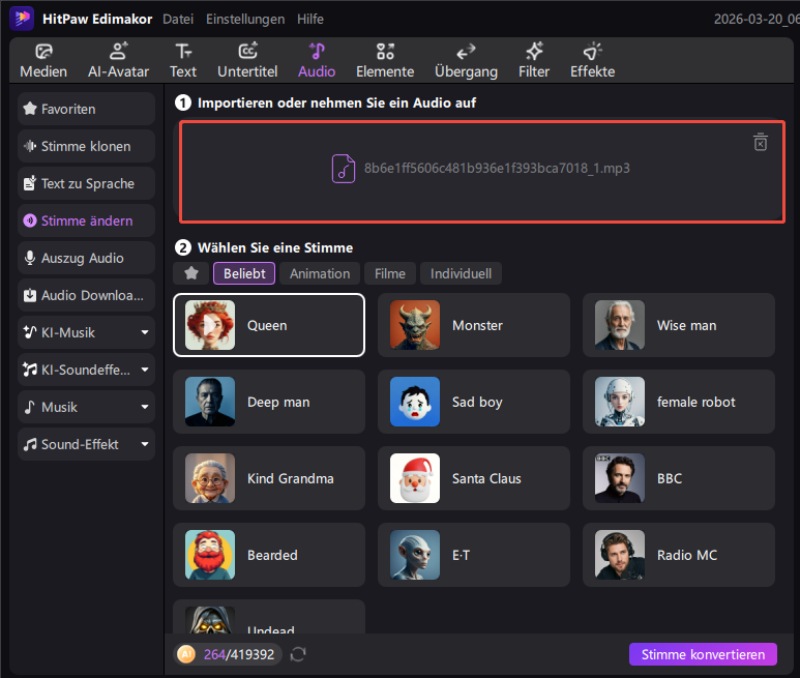Click the Stimme konvertieren button

pyautogui.click(x=702, y=654)
